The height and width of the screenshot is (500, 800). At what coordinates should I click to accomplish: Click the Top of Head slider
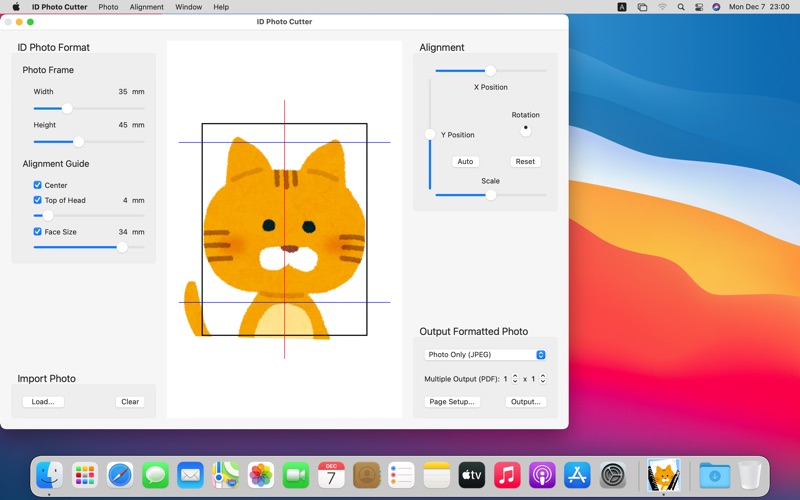(x=89, y=215)
